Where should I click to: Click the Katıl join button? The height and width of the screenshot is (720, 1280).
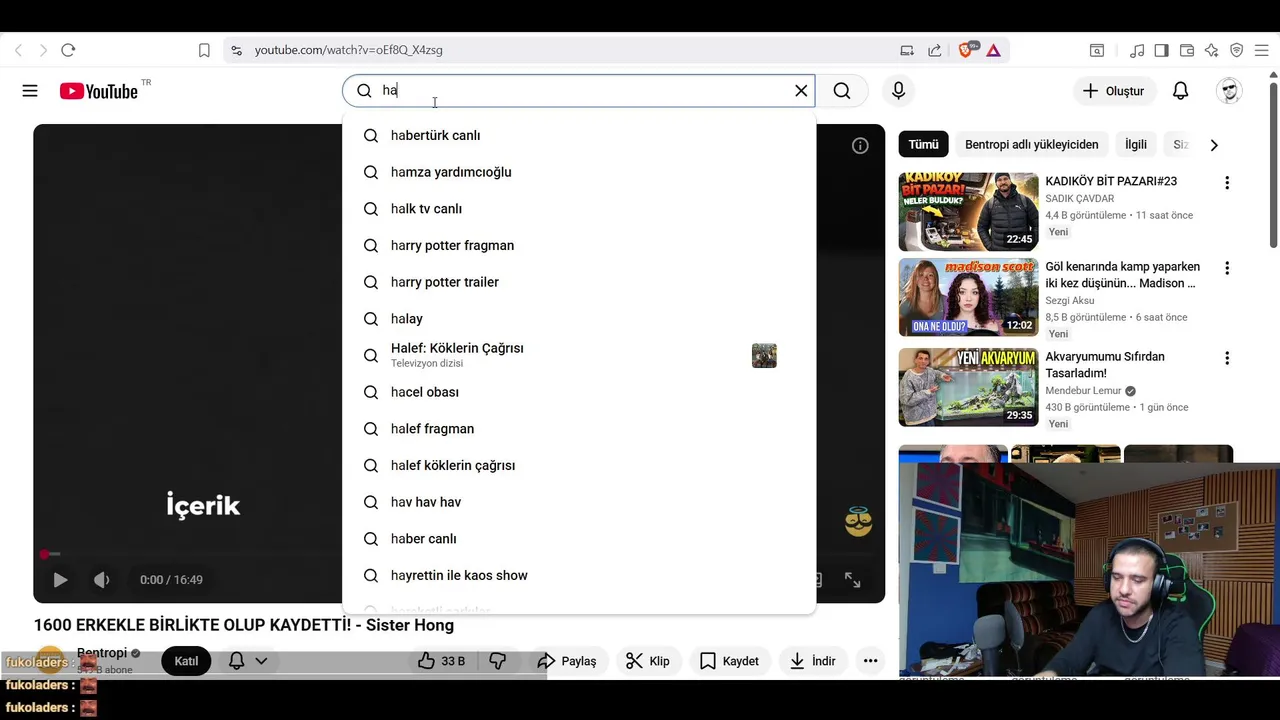pos(186,661)
